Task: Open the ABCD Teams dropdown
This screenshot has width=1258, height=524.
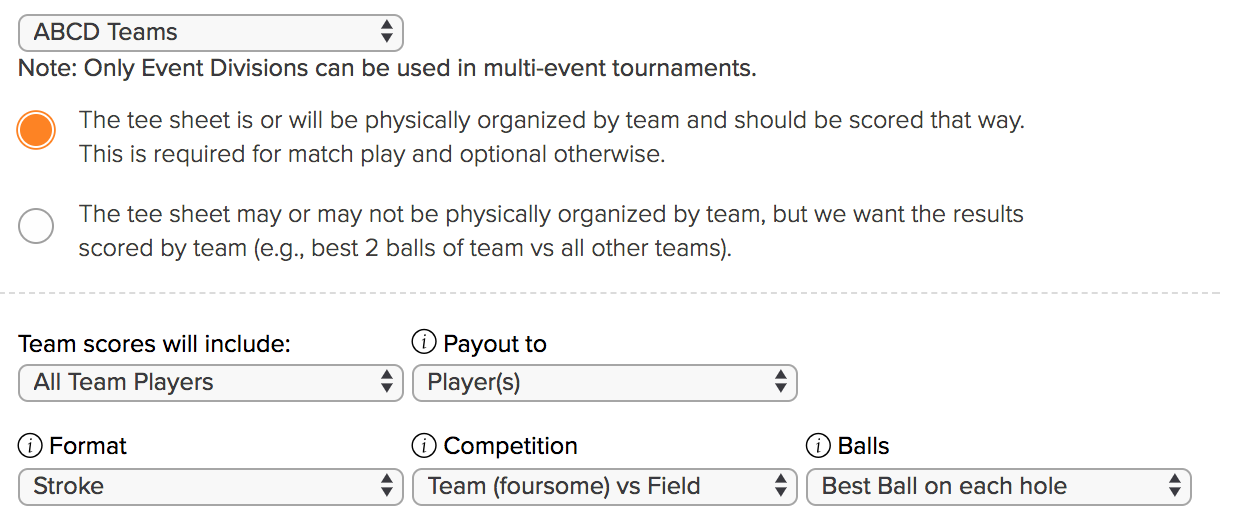Action: (211, 32)
